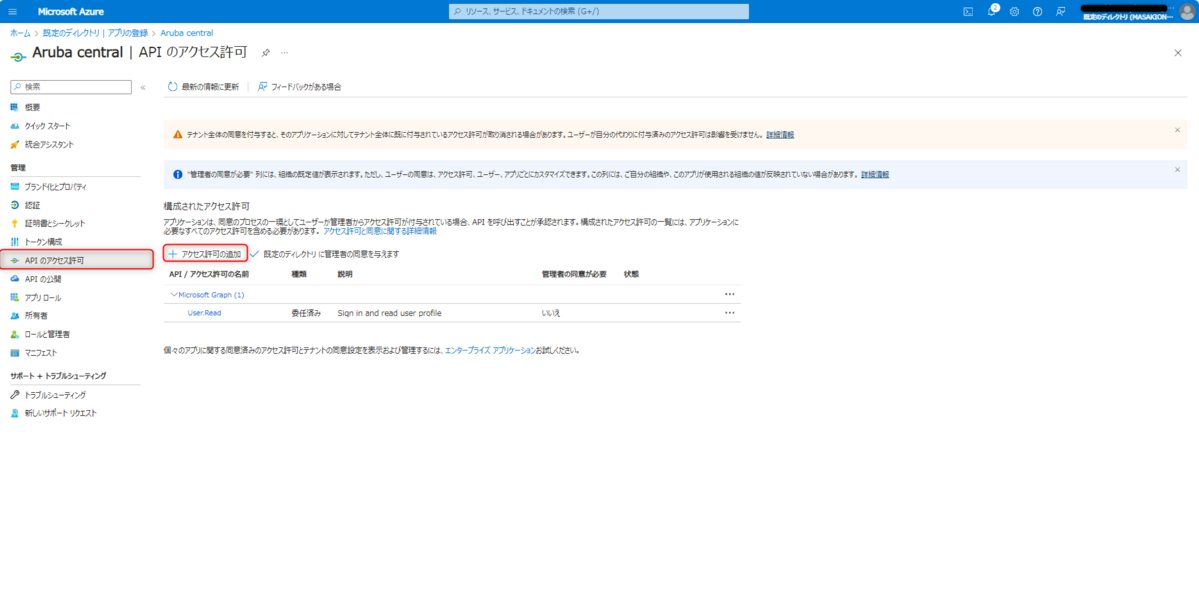Open 認証 menu item text

point(32,205)
